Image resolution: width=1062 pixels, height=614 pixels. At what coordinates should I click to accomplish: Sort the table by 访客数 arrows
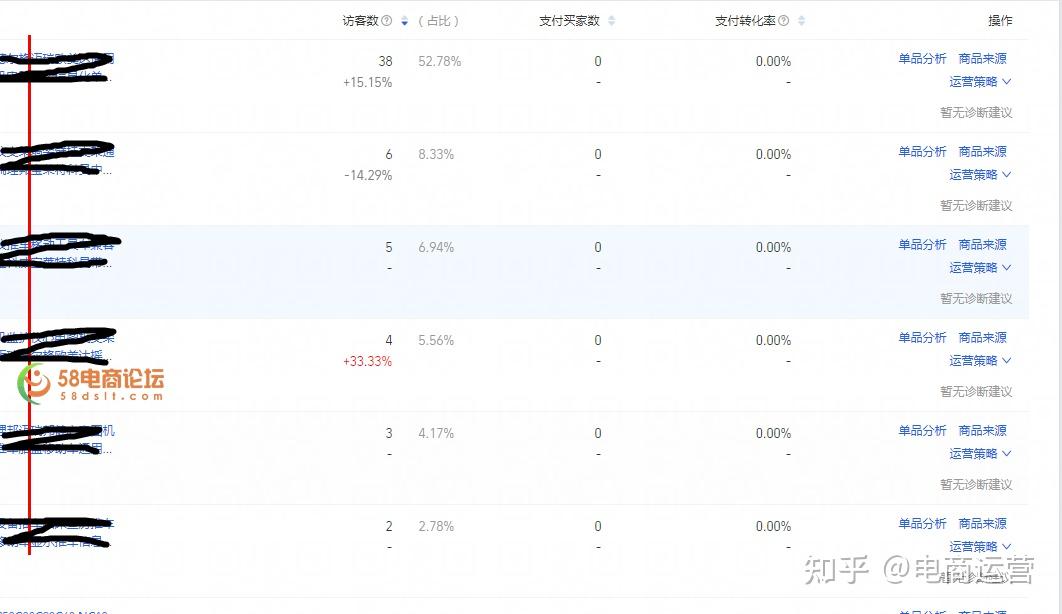tap(404, 21)
